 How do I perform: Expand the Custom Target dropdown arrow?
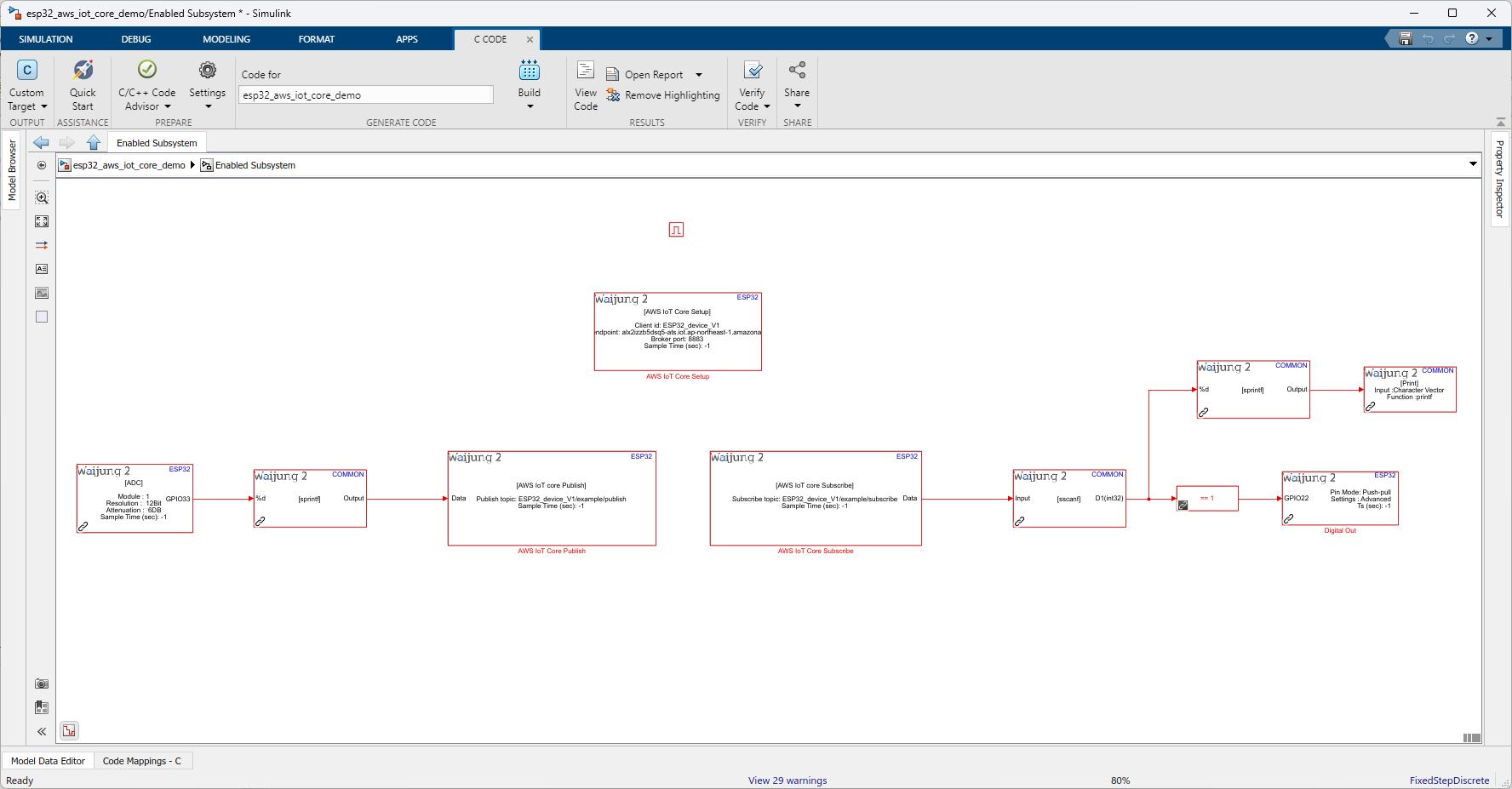[x=44, y=106]
